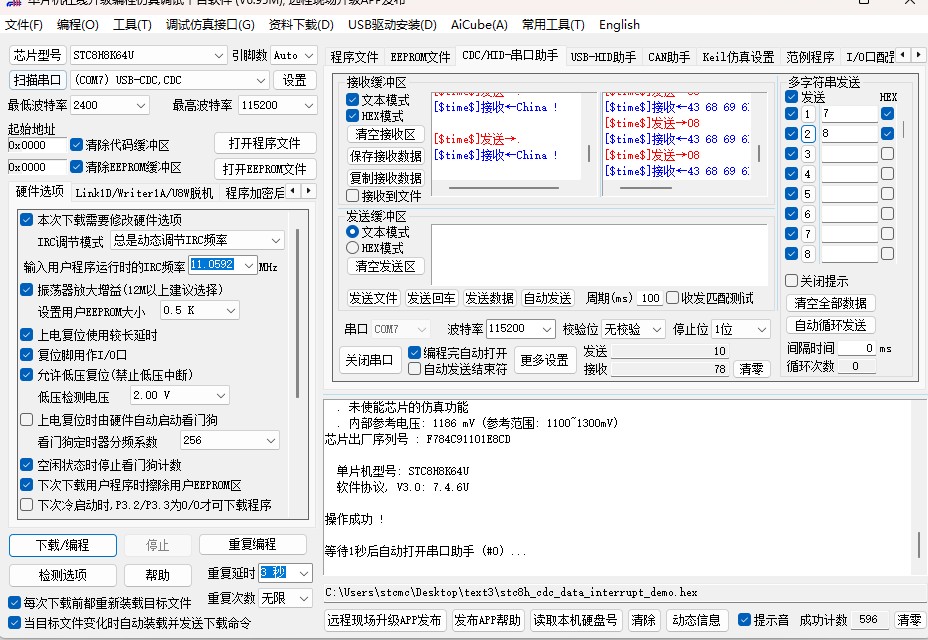
Task: Expand the 低压检测电压 2.00 V dropdown
Action: pyautogui.click(x=221, y=395)
